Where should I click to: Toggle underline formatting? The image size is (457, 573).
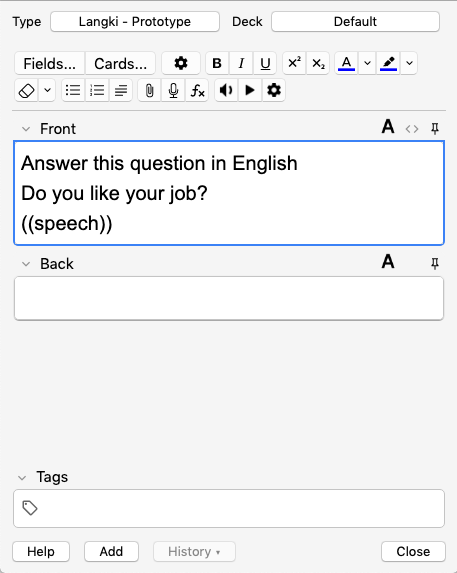pyautogui.click(x=265, y=63)
